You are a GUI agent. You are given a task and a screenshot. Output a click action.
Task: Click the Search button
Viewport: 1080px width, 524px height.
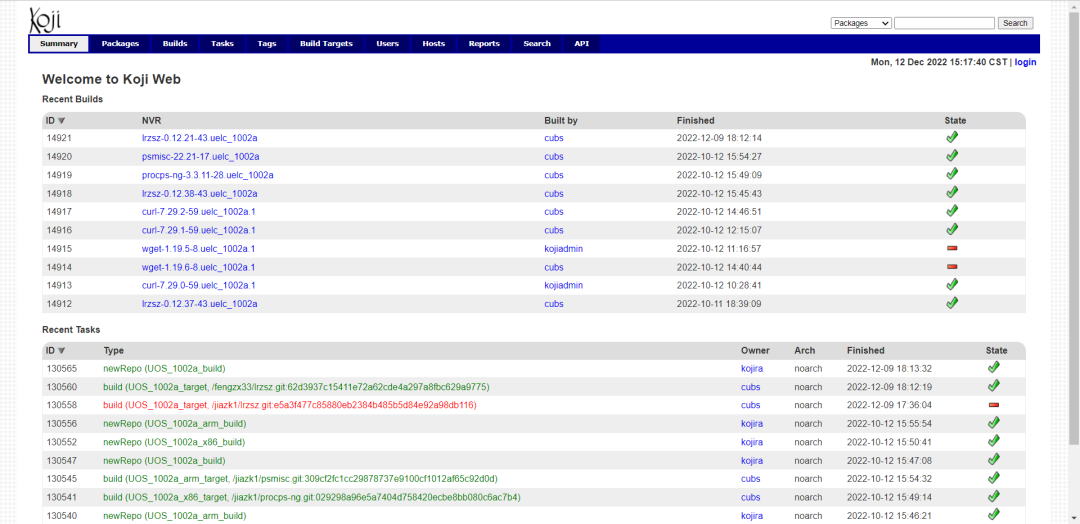[x=1015, y=23]
